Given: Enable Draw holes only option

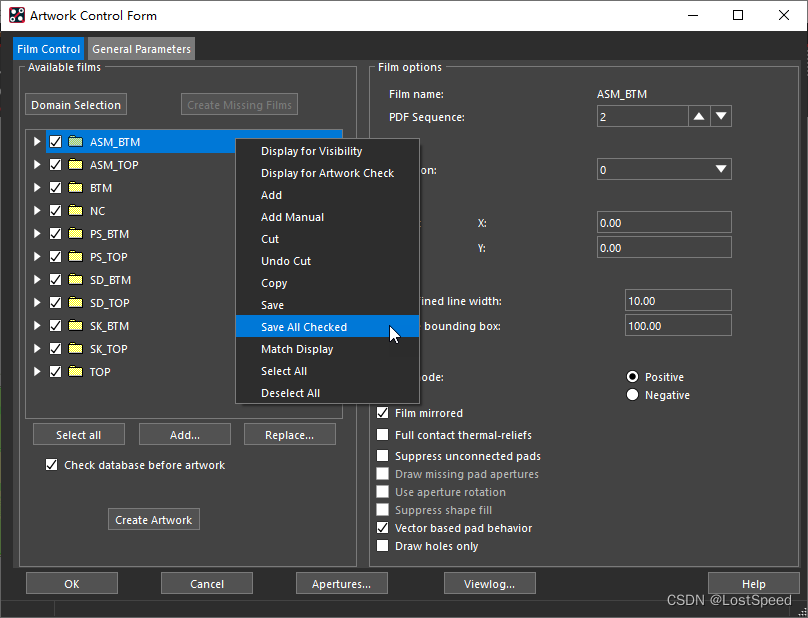Looking at the screenshot, I should (x=383, y=546).
